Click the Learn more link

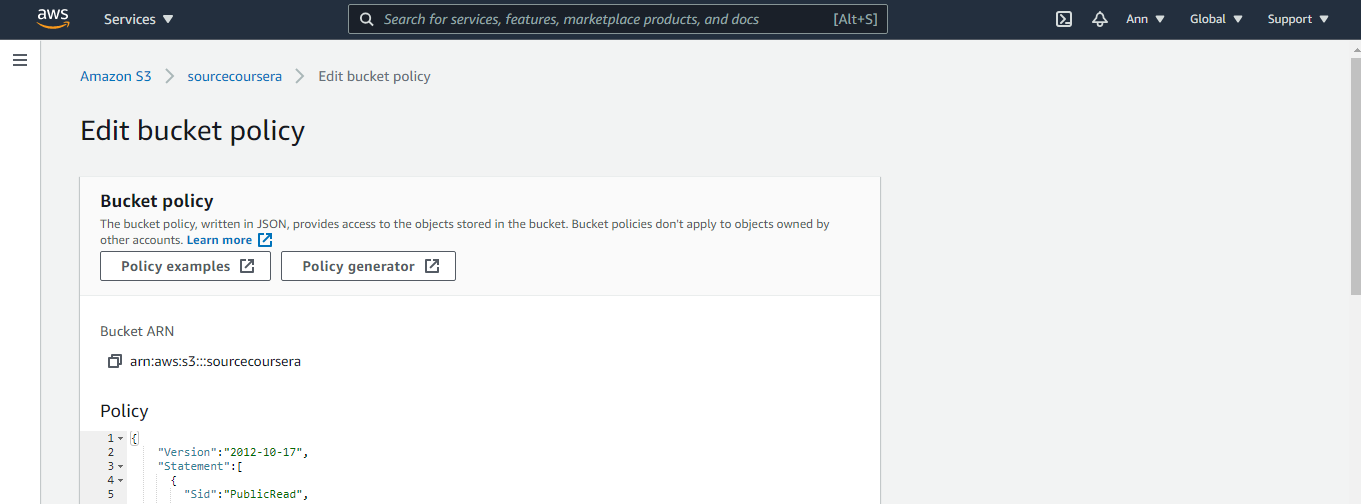tap(219, 240)
